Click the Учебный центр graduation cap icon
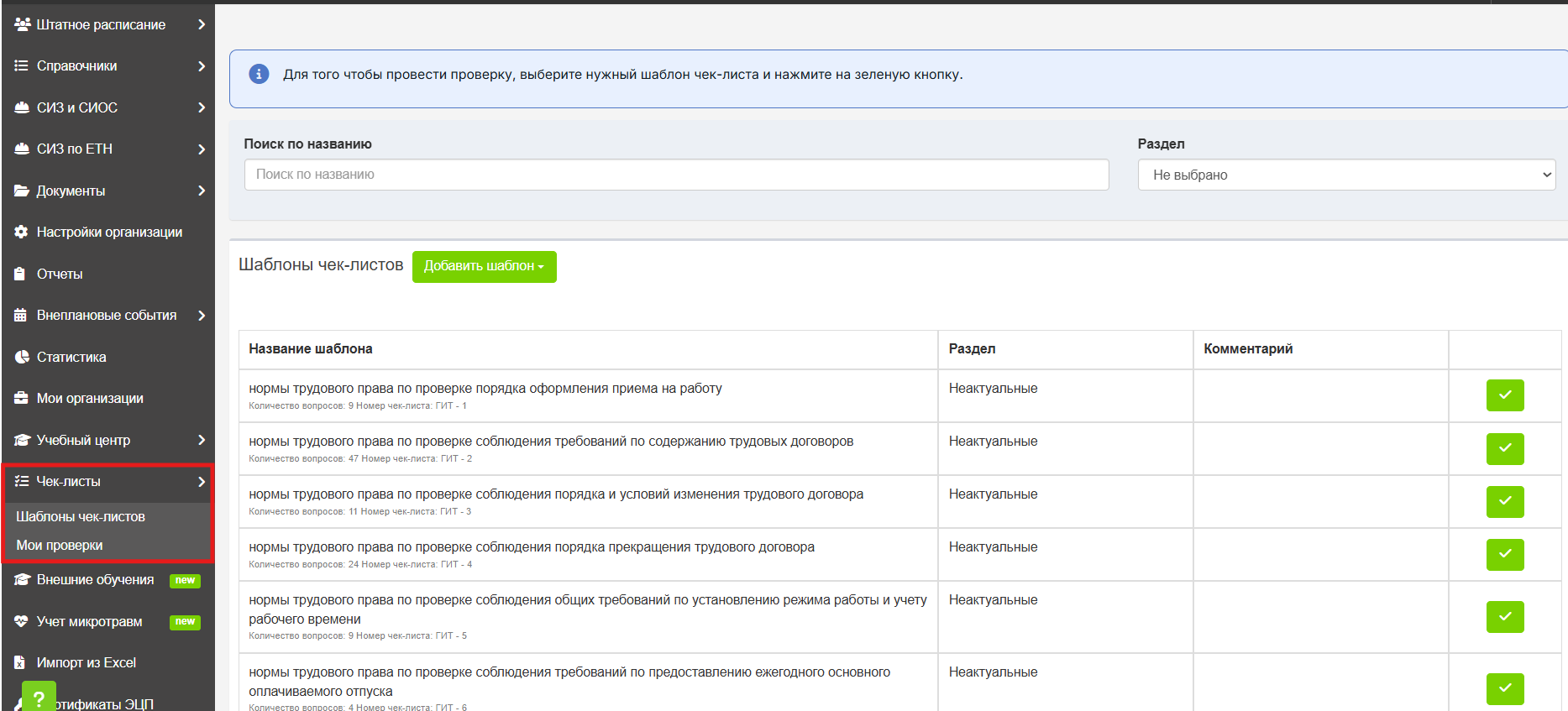The width and height of the screenshot is (1568, 711). tap(22, 440)
